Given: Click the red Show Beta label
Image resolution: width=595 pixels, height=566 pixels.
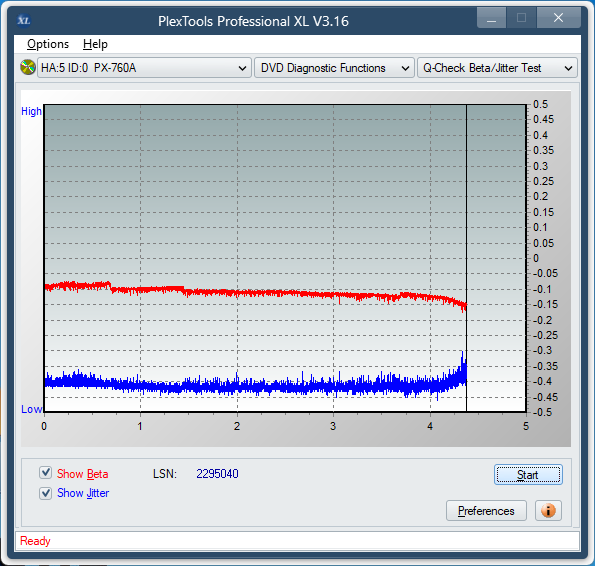Looking at the screenshot, I should tap(82, 474).
